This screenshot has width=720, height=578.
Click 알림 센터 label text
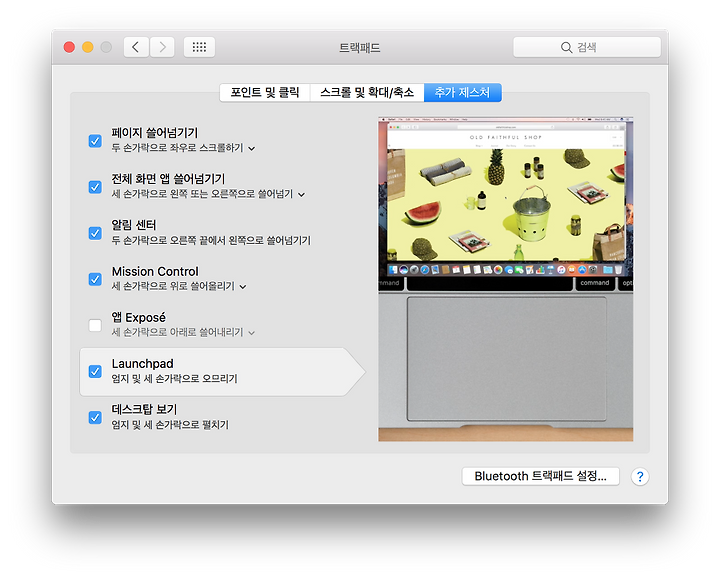pyautogui.click(x=134, y=225)
